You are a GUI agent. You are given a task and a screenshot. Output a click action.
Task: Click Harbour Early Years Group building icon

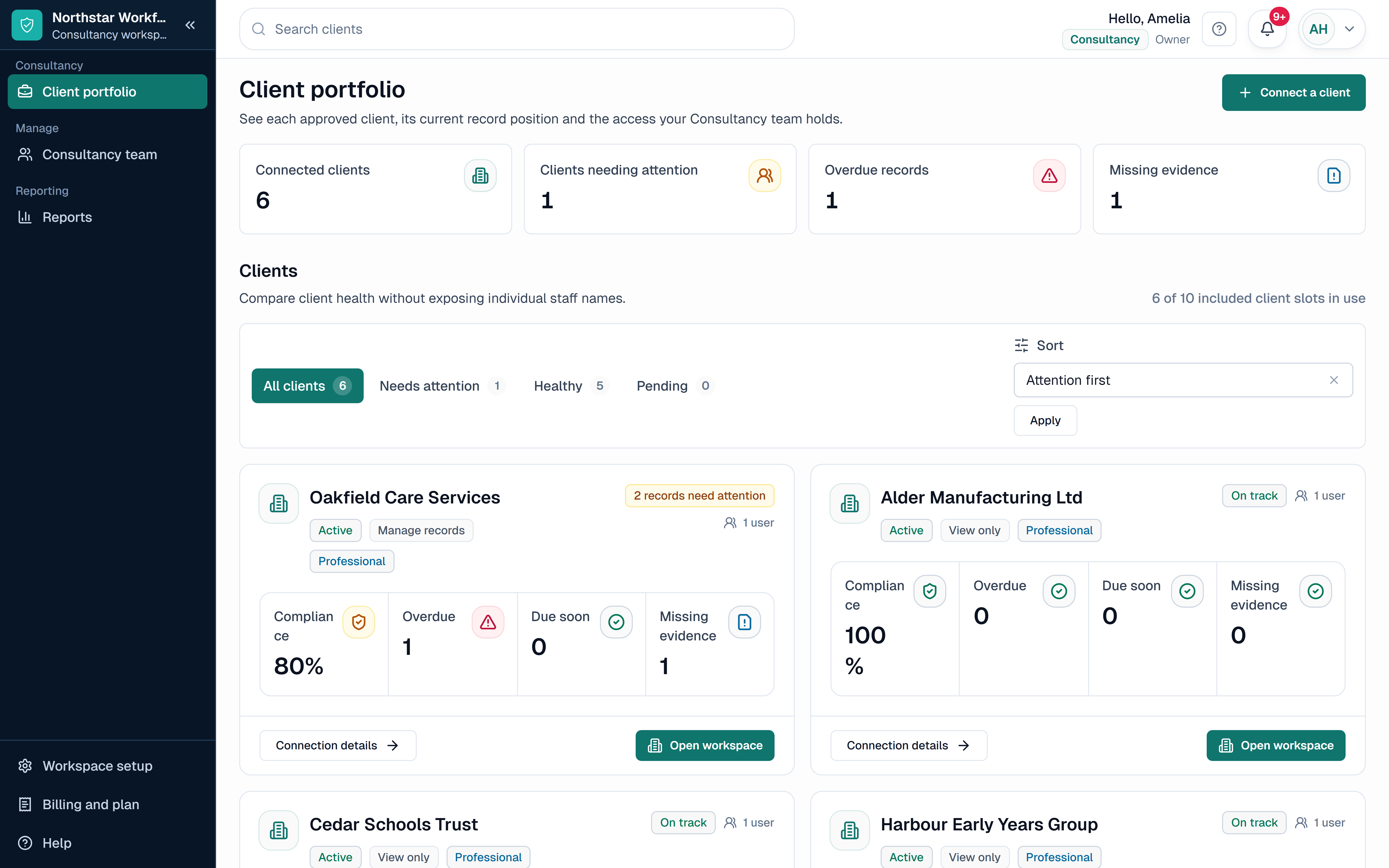(850, 830)
